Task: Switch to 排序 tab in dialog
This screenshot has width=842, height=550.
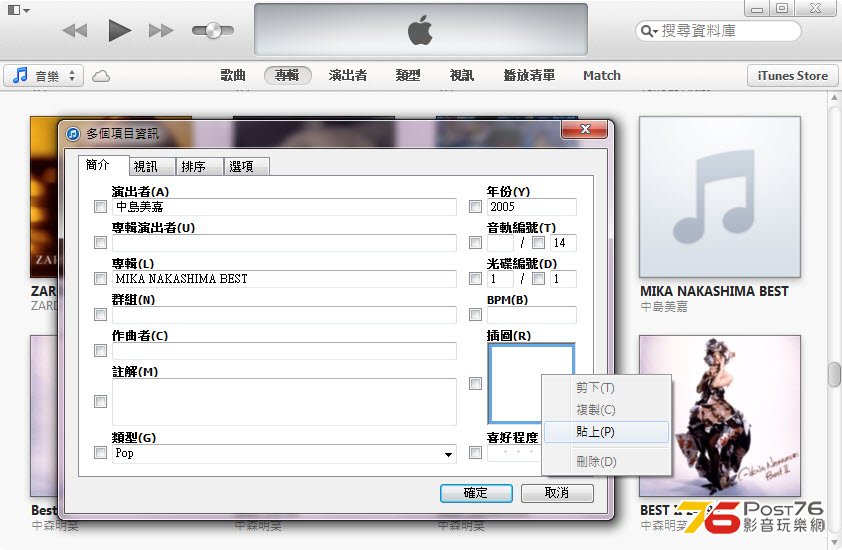Action: [x=200, y=167]
